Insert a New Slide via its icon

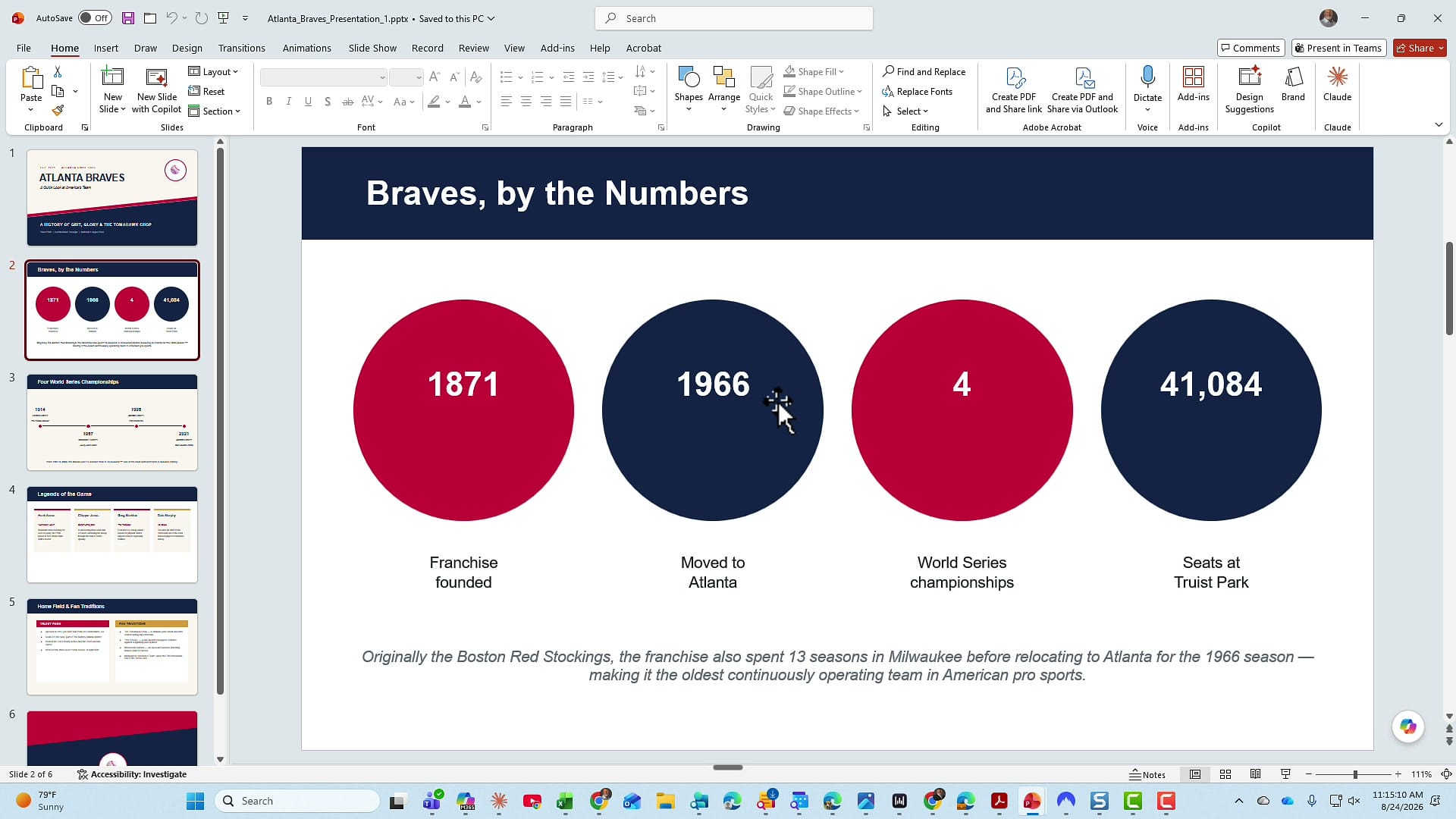(112, 77)
